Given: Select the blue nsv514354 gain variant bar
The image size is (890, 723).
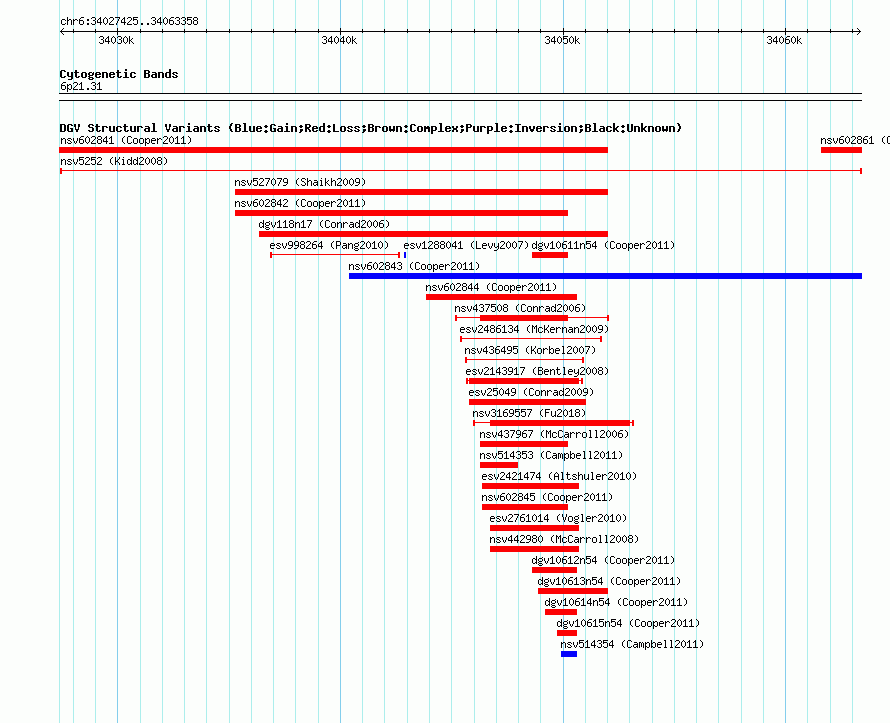Looking at the screenshot, I should pos(569,654).
